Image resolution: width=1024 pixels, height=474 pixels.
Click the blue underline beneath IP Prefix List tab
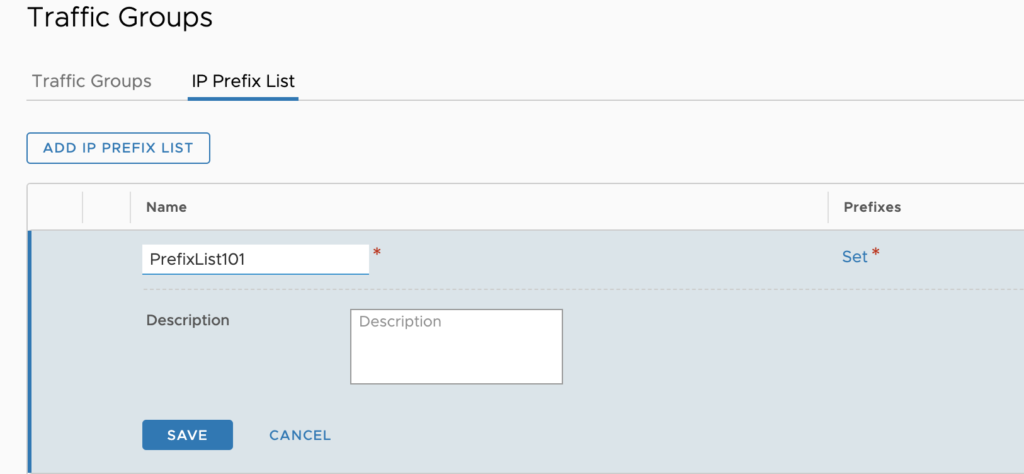coord(243,99)
